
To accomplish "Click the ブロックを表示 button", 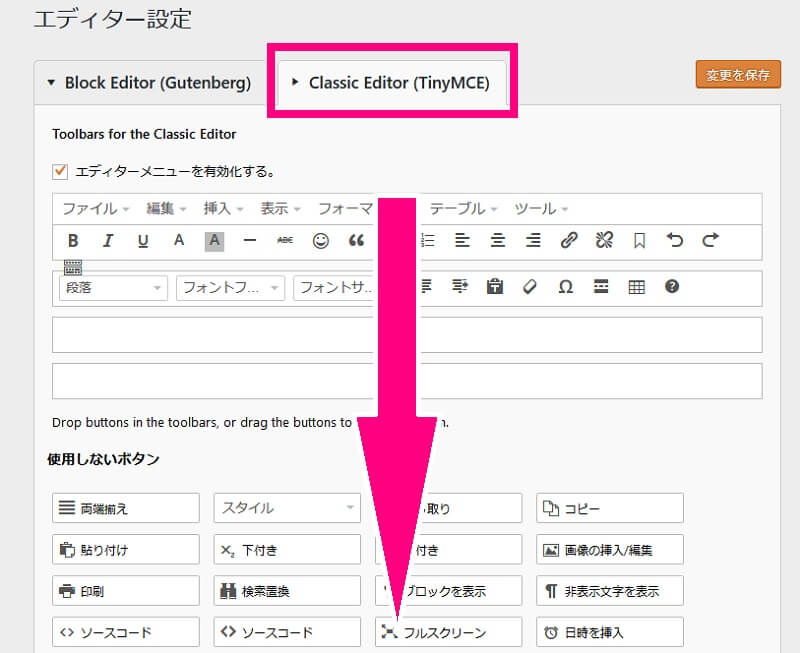I will (448, 591).
